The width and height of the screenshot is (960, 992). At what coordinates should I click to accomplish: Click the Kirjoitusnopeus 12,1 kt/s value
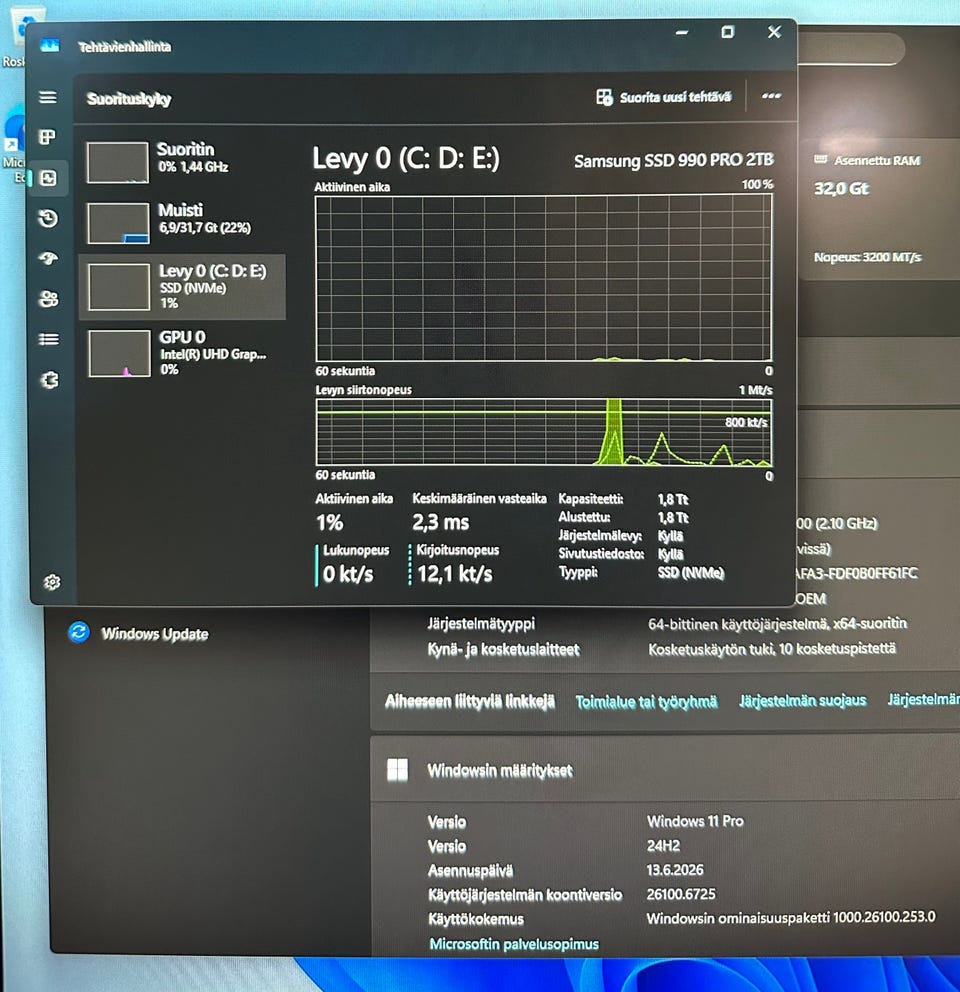(x=454, y=574)
